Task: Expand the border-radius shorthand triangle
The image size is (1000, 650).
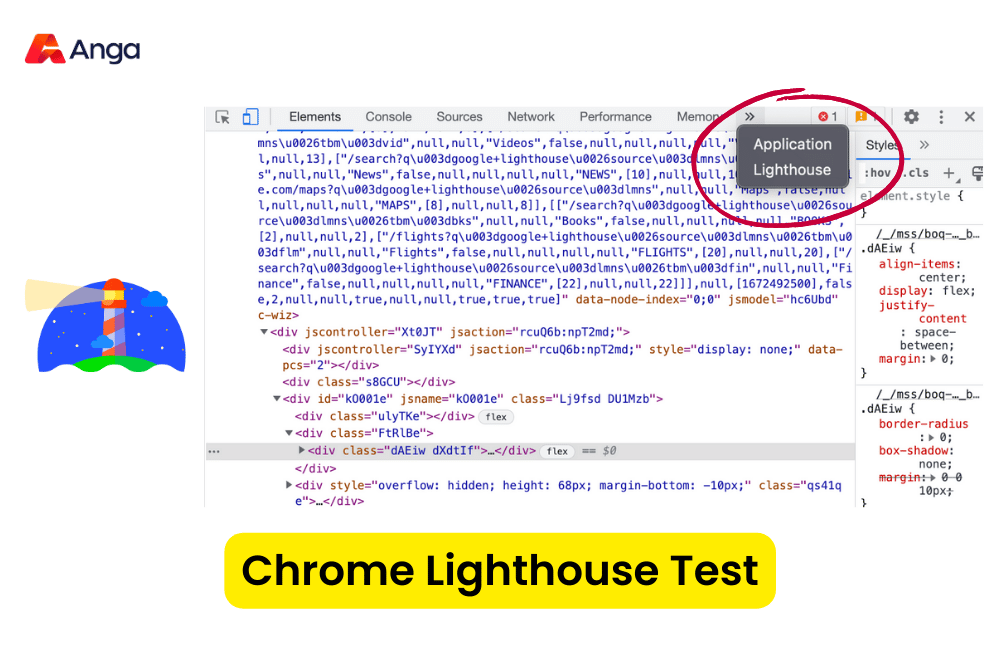Action: [x=931, y=438]
